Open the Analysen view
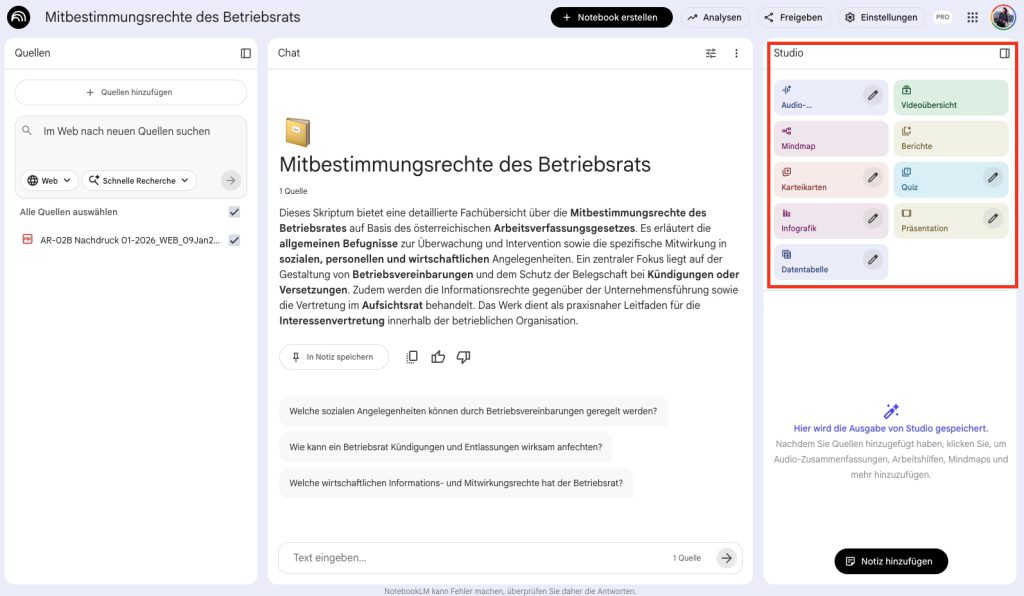 coord(715,17)
